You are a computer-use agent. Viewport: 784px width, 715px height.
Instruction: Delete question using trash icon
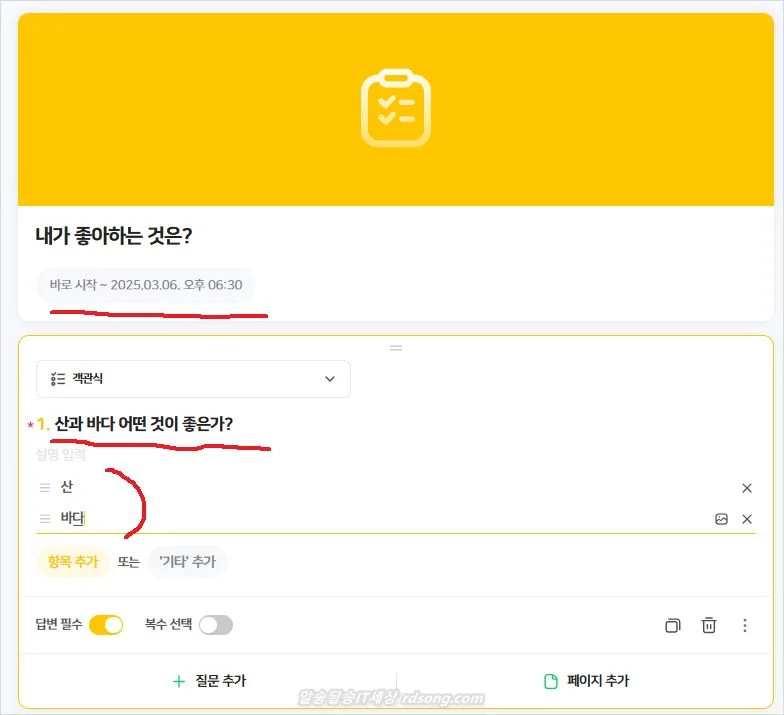[x=709, y=625]
